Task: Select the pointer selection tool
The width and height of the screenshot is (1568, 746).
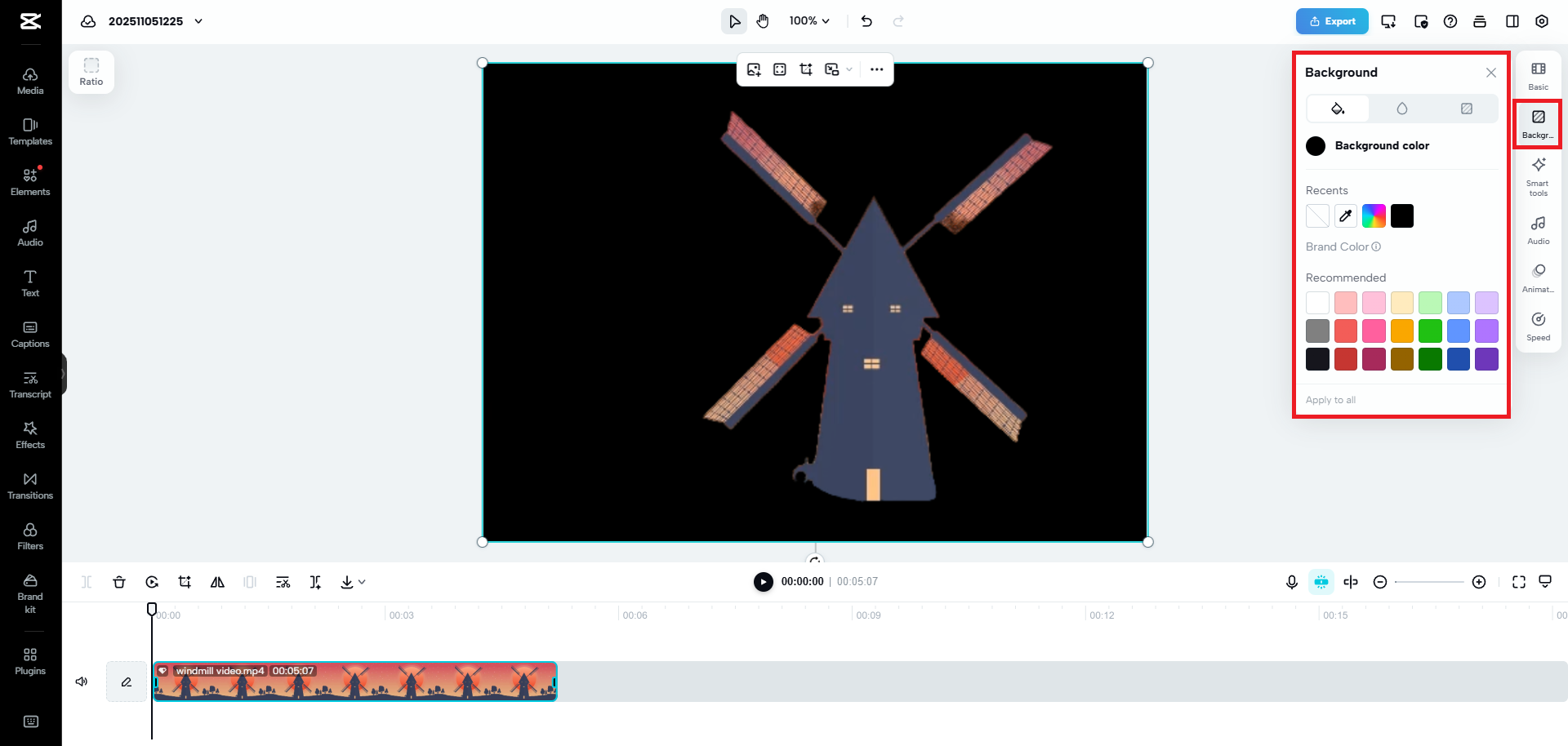Action: [734, 21]
